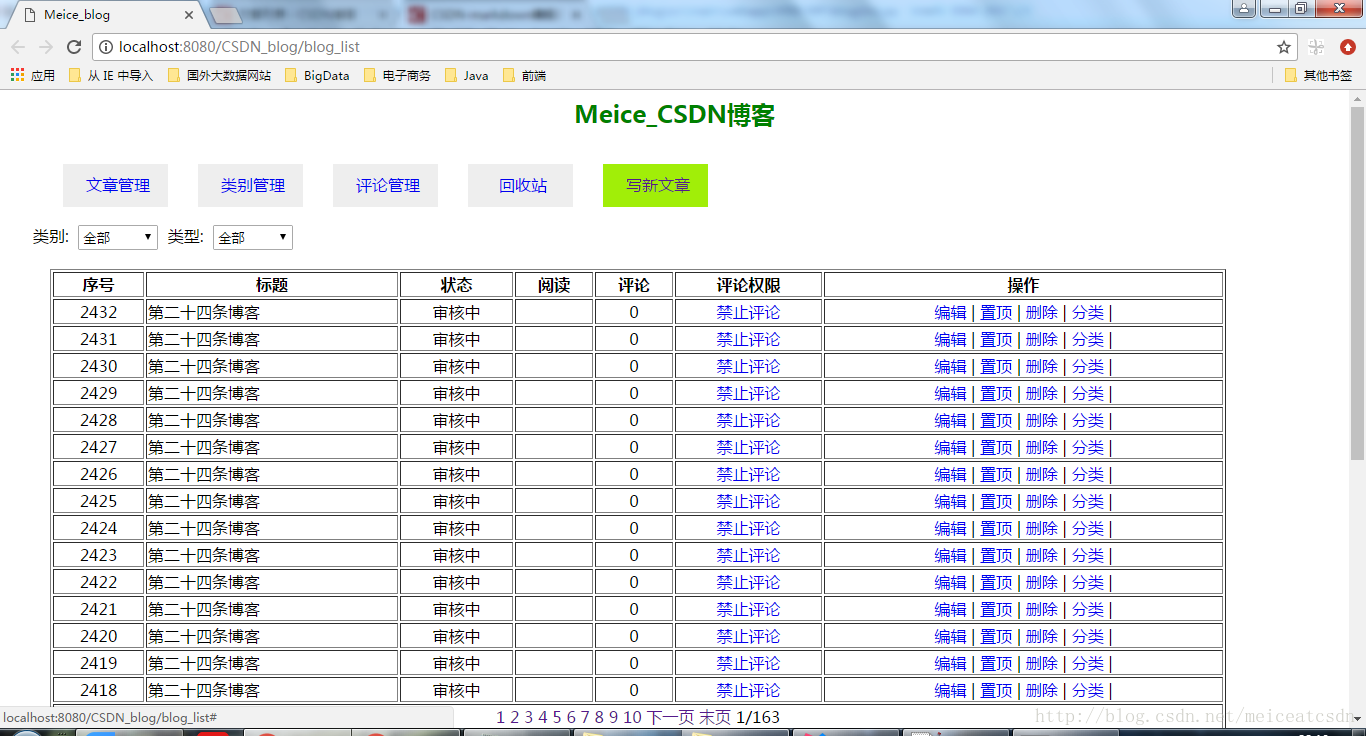Go to page 10 in pagination
Screen dimensions: 1366x736
pos(632,717)
